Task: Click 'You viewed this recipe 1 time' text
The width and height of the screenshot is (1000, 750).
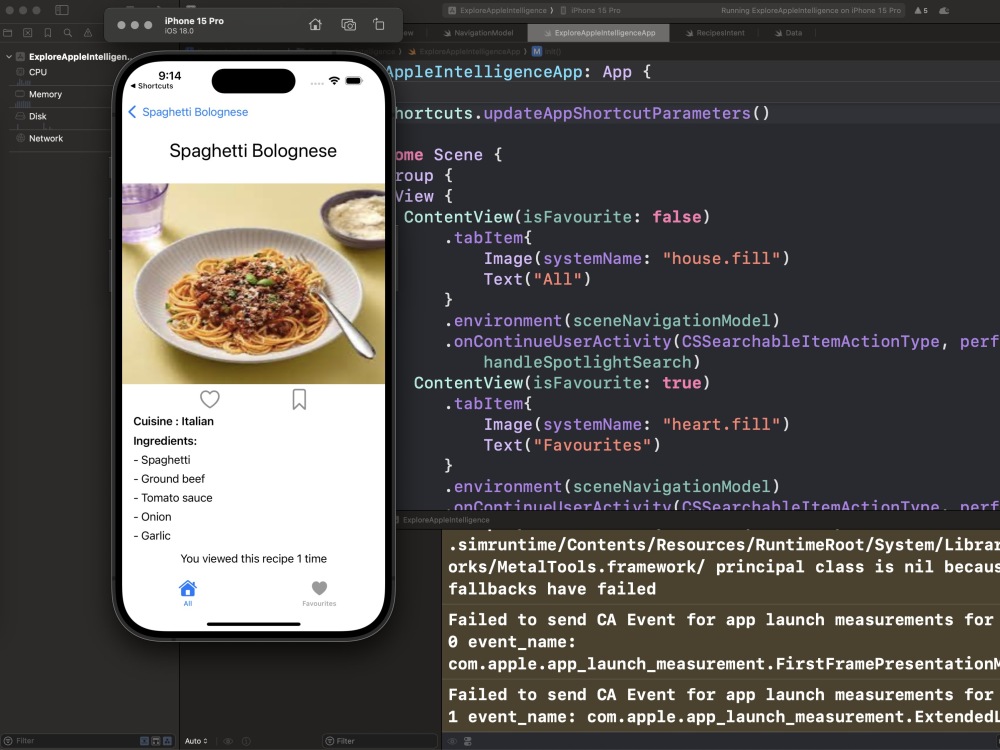Action: (x=253, y=559)
